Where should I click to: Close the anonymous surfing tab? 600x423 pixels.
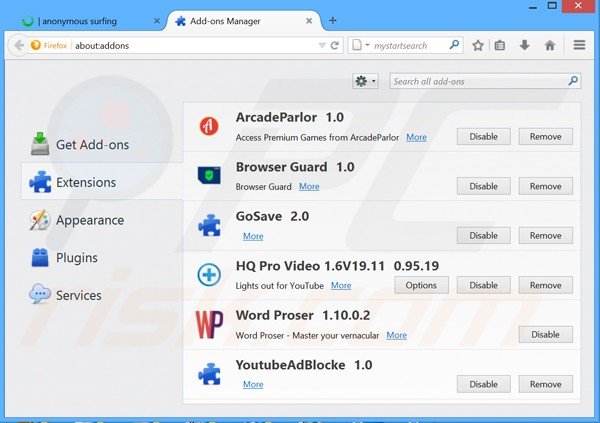coord(157,21)
